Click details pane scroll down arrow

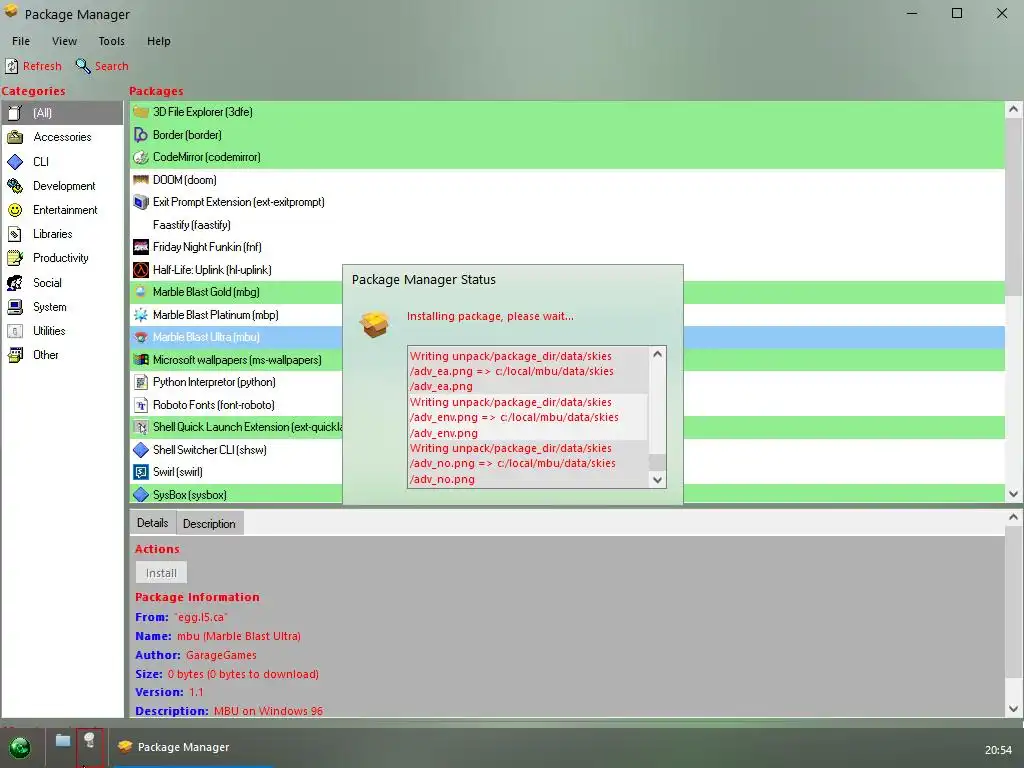[x=1014, y=709]
